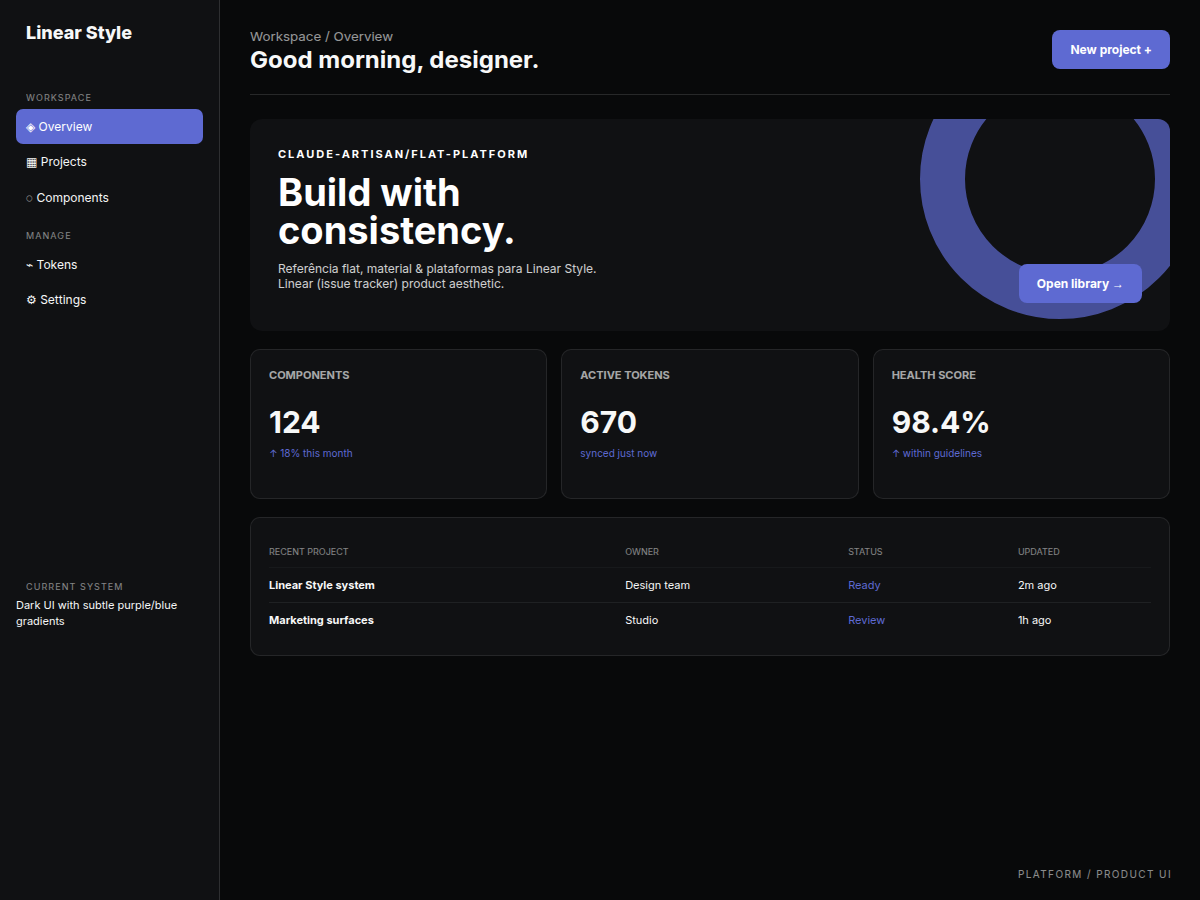
Task: Click the Owner column header
Action: click(642, 552)
